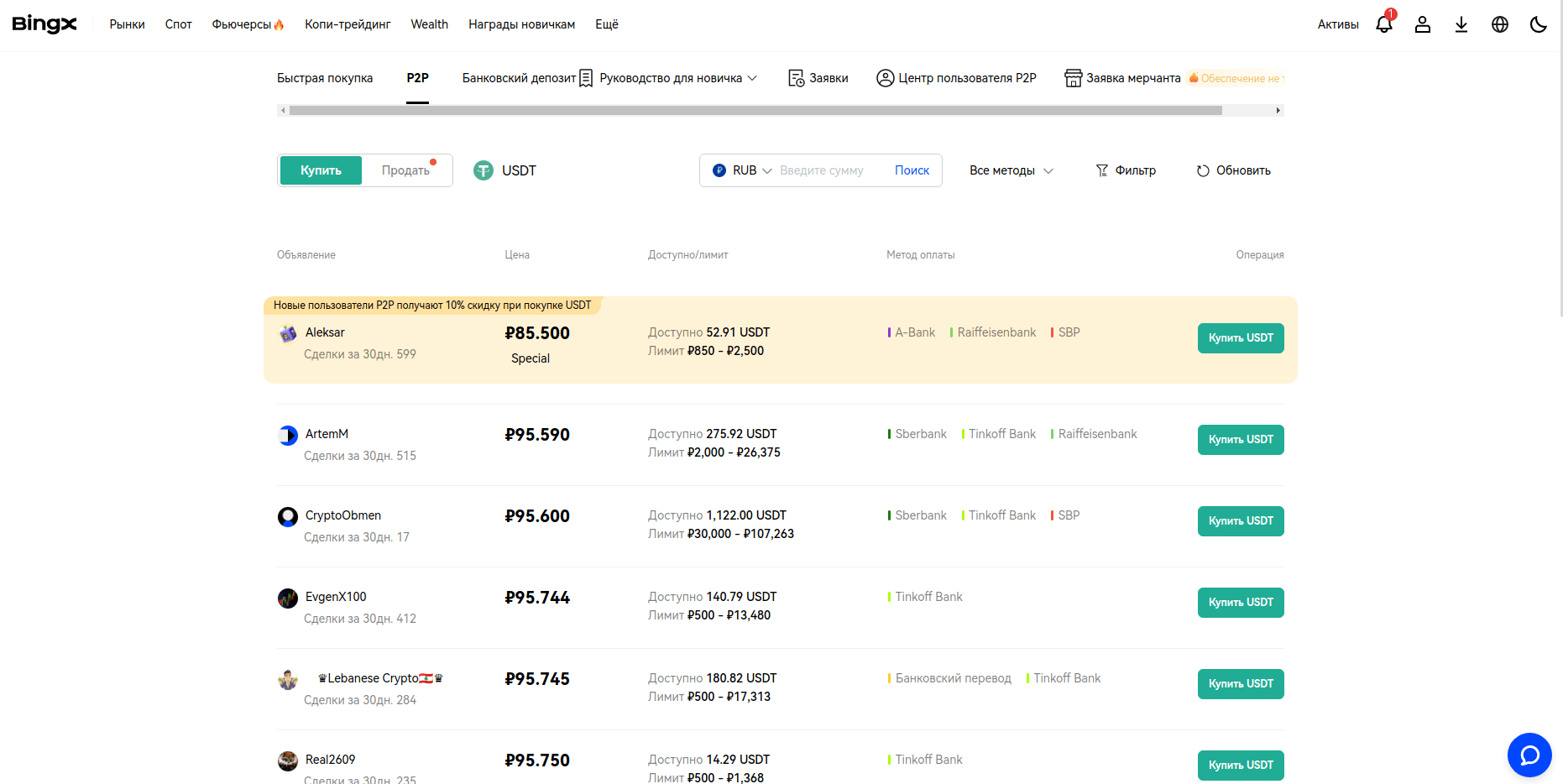
Task: Toggle dark mode with moon icon
Action: (x=1538, y=24)
